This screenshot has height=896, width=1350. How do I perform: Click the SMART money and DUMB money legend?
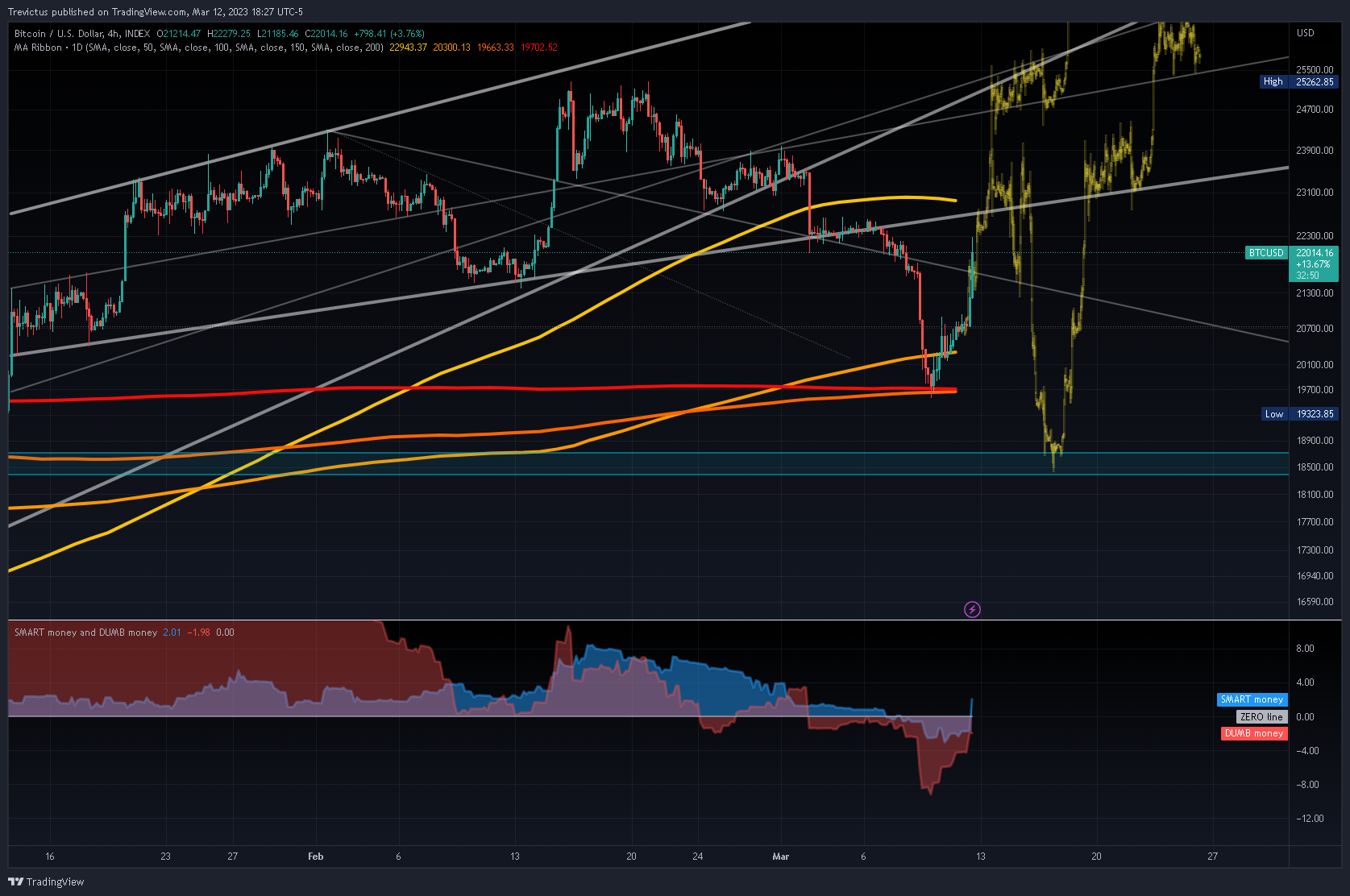86,633
